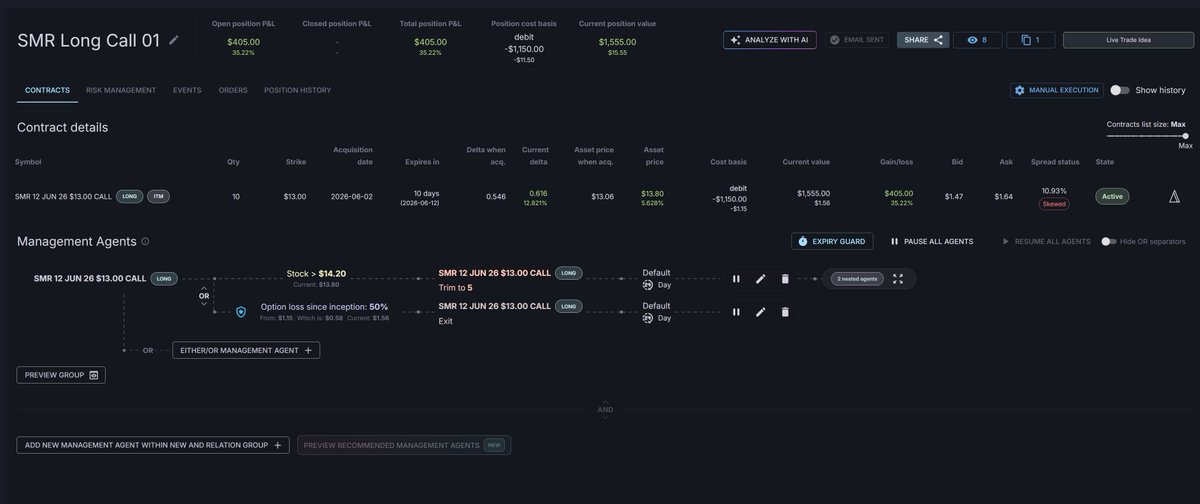Pause the Trim to 5 agent
1200x504 pixels.
coord(736,279)
